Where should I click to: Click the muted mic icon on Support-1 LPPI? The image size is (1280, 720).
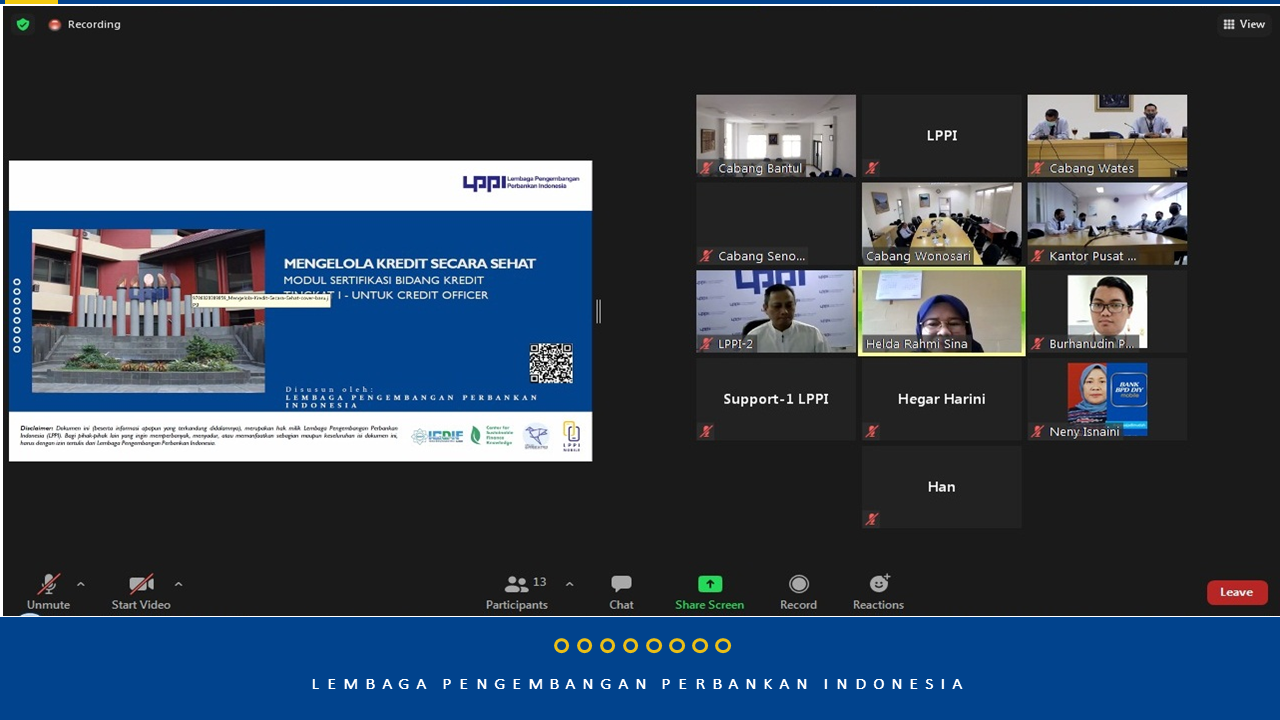pyautogui.click(x=706, y=431)
